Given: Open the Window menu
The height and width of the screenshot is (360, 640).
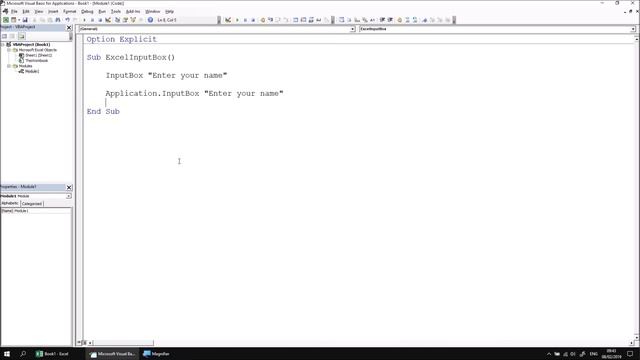Looking at the screenshot, I should (x=153, y=11).
